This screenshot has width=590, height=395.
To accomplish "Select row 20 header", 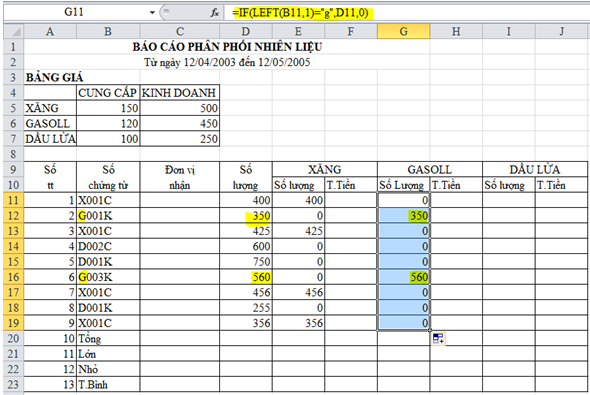I will pyautogui.click(x=14, y=339).
